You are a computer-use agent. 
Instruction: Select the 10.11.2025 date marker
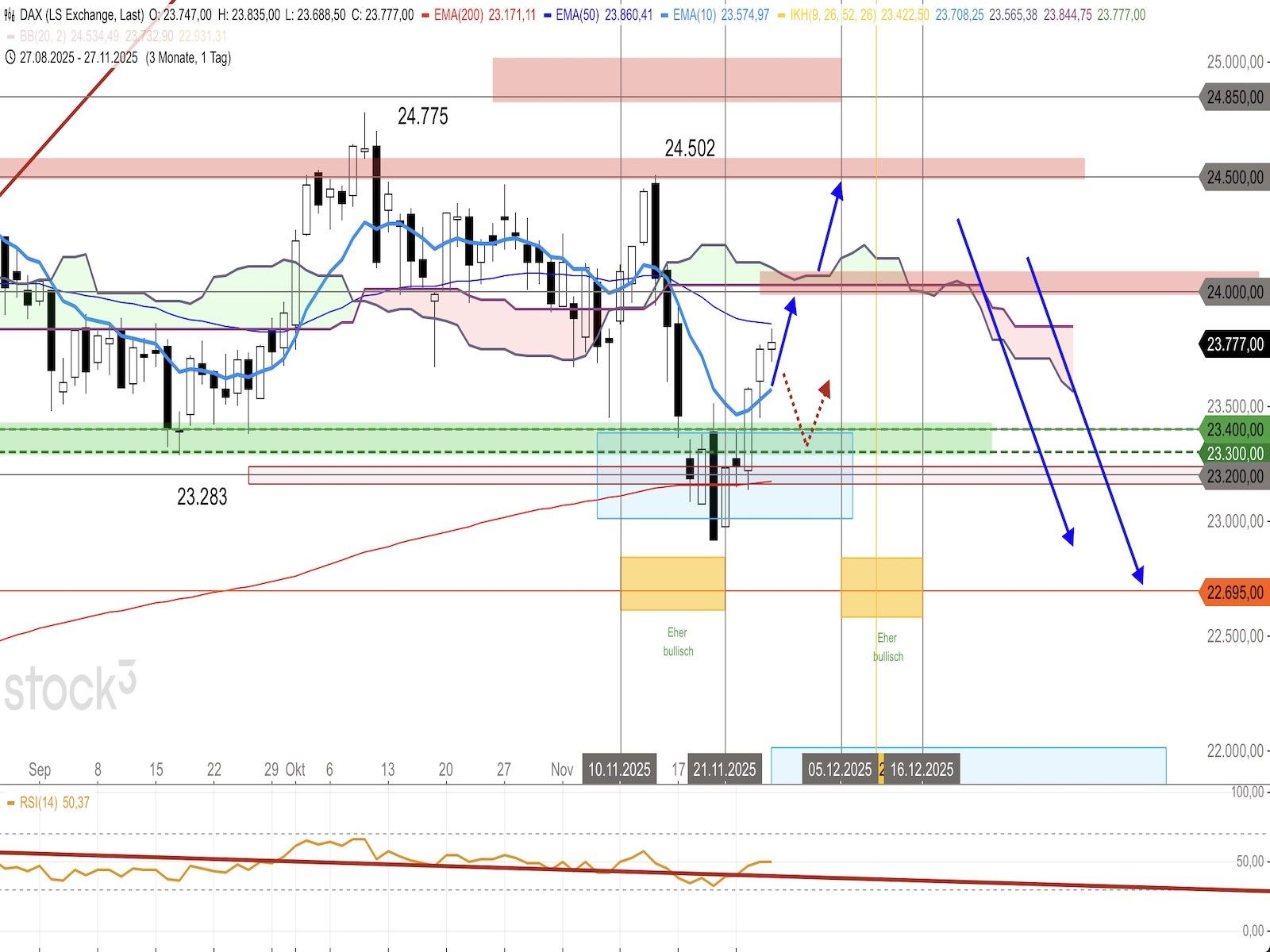pos(619,769)
